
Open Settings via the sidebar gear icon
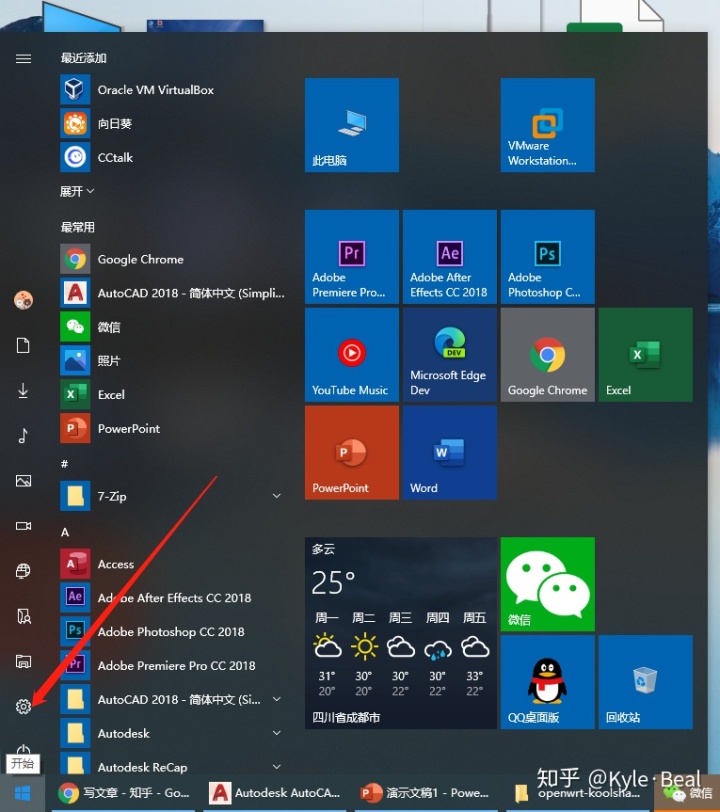[23, 706]
